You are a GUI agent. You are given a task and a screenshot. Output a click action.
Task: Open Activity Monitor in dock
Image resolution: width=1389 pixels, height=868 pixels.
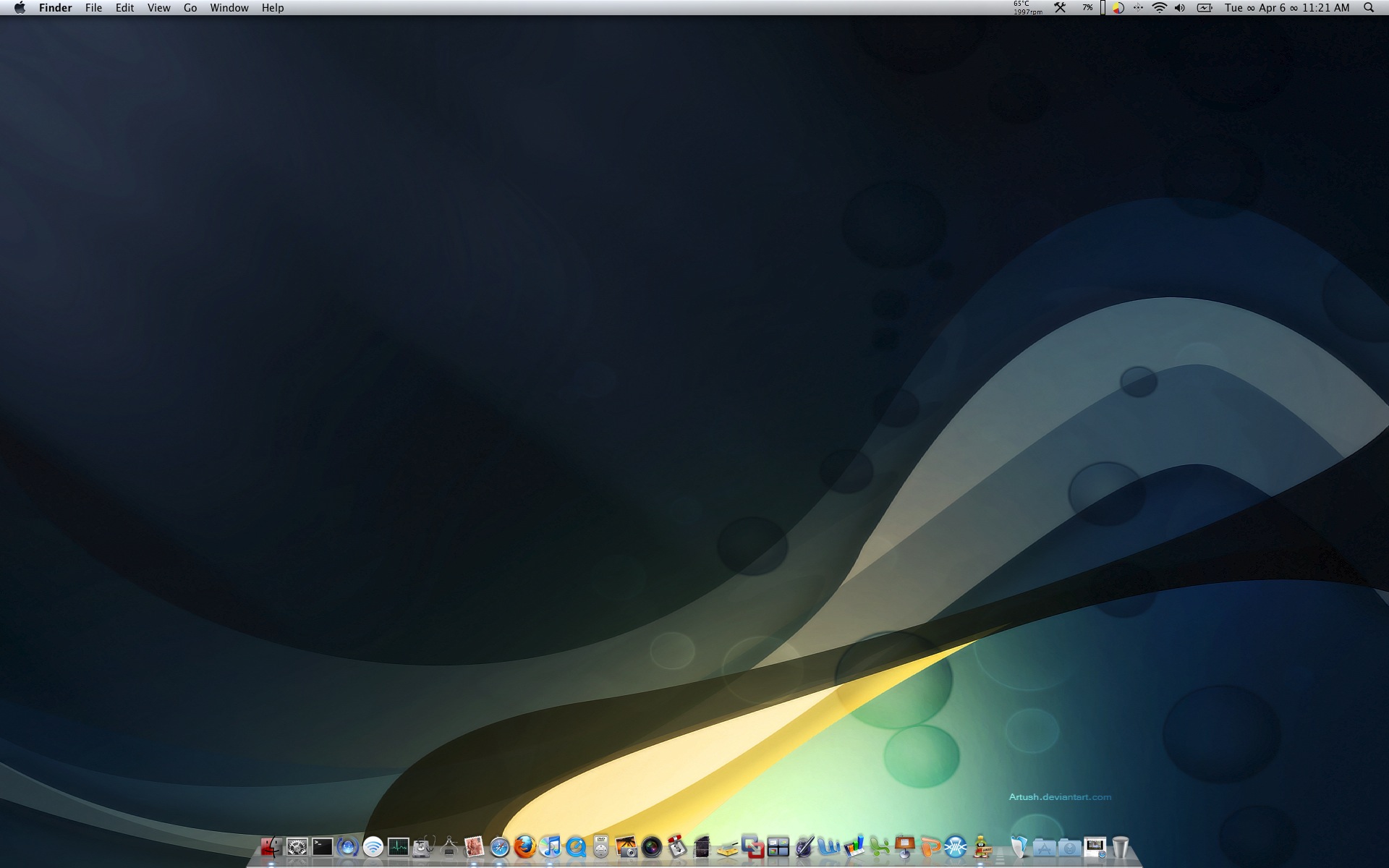coord(399,847)
